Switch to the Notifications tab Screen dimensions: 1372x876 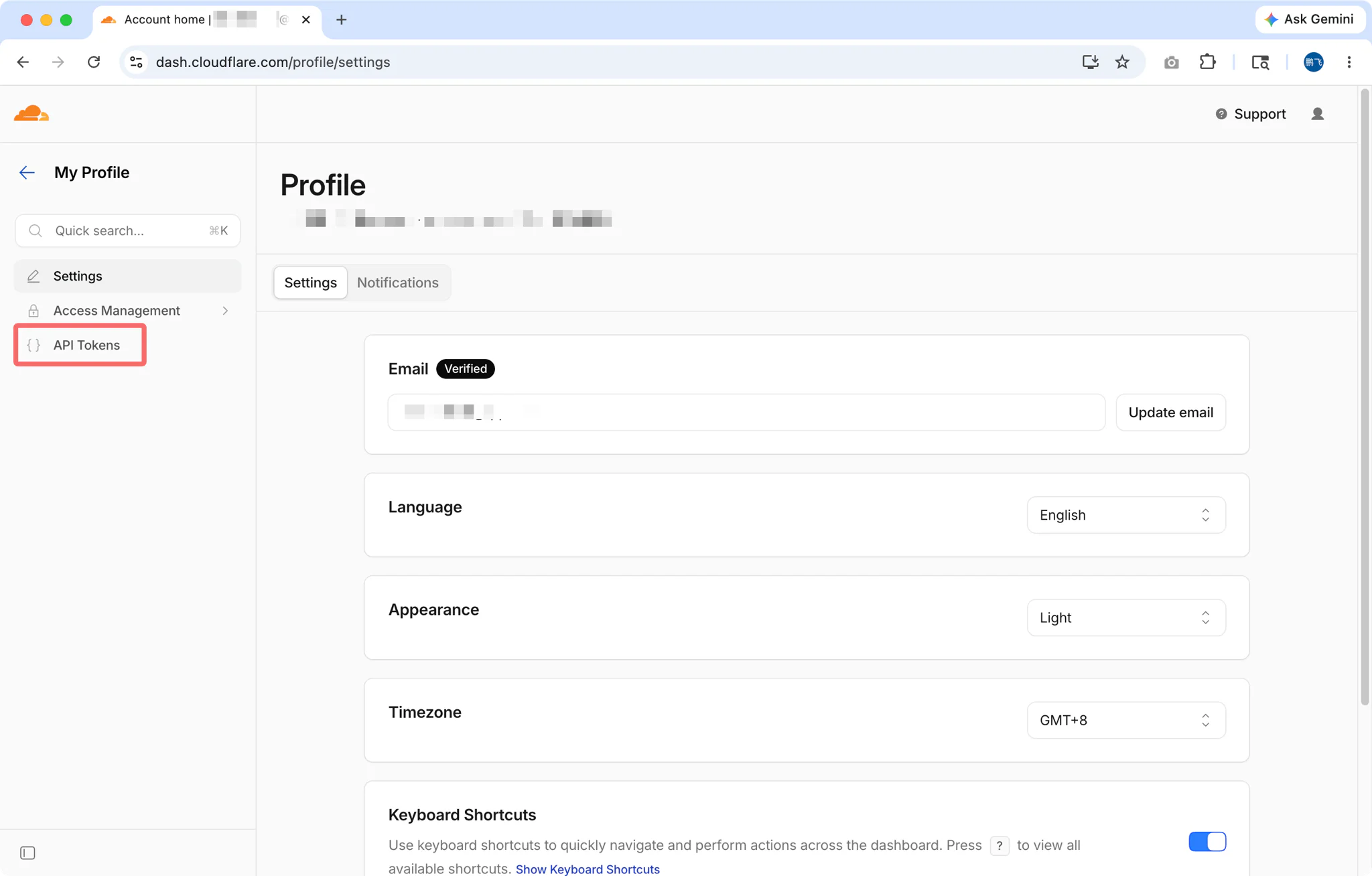coord(398,283)
